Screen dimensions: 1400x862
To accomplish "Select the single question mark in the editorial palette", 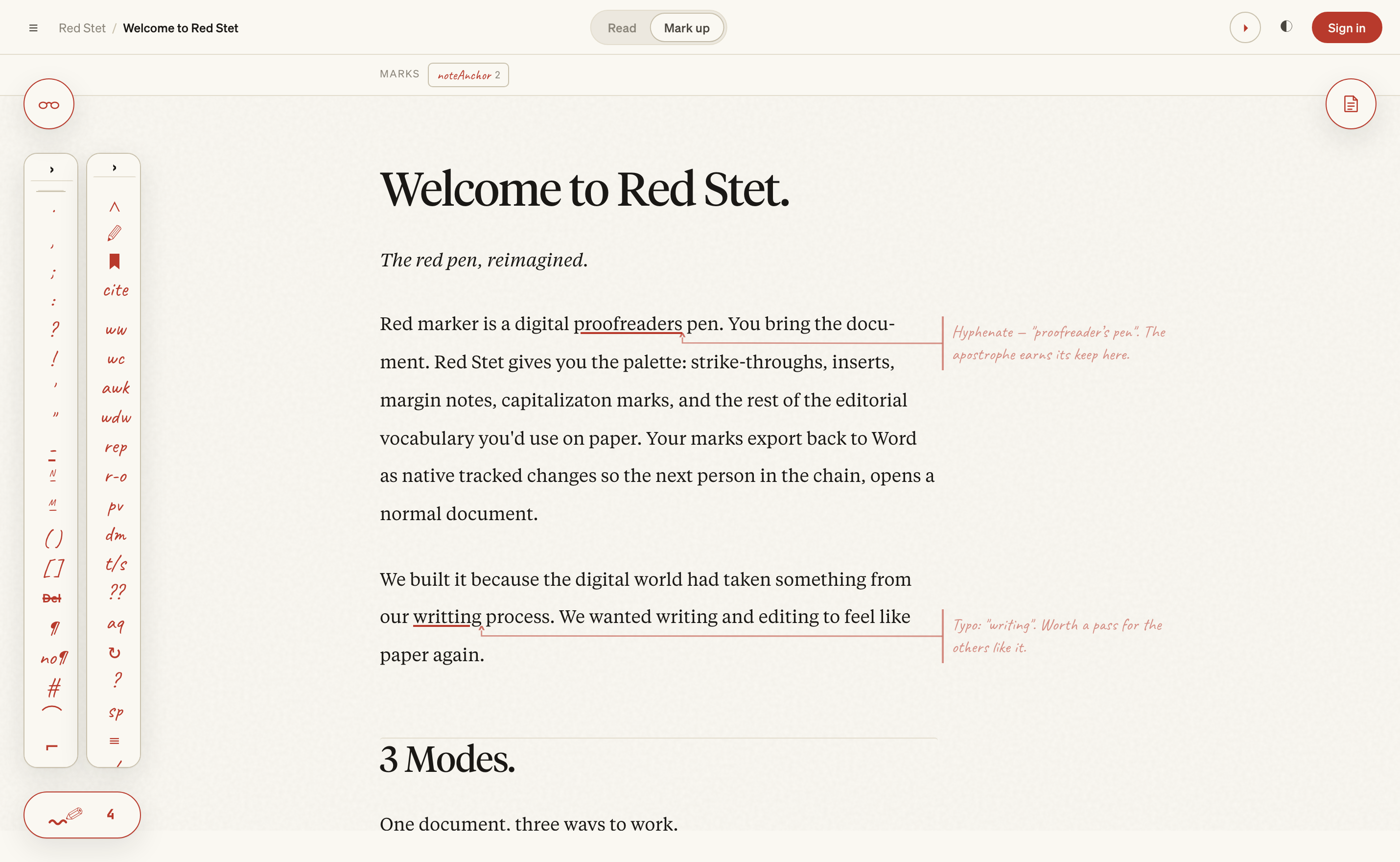I will coord(117,680).
